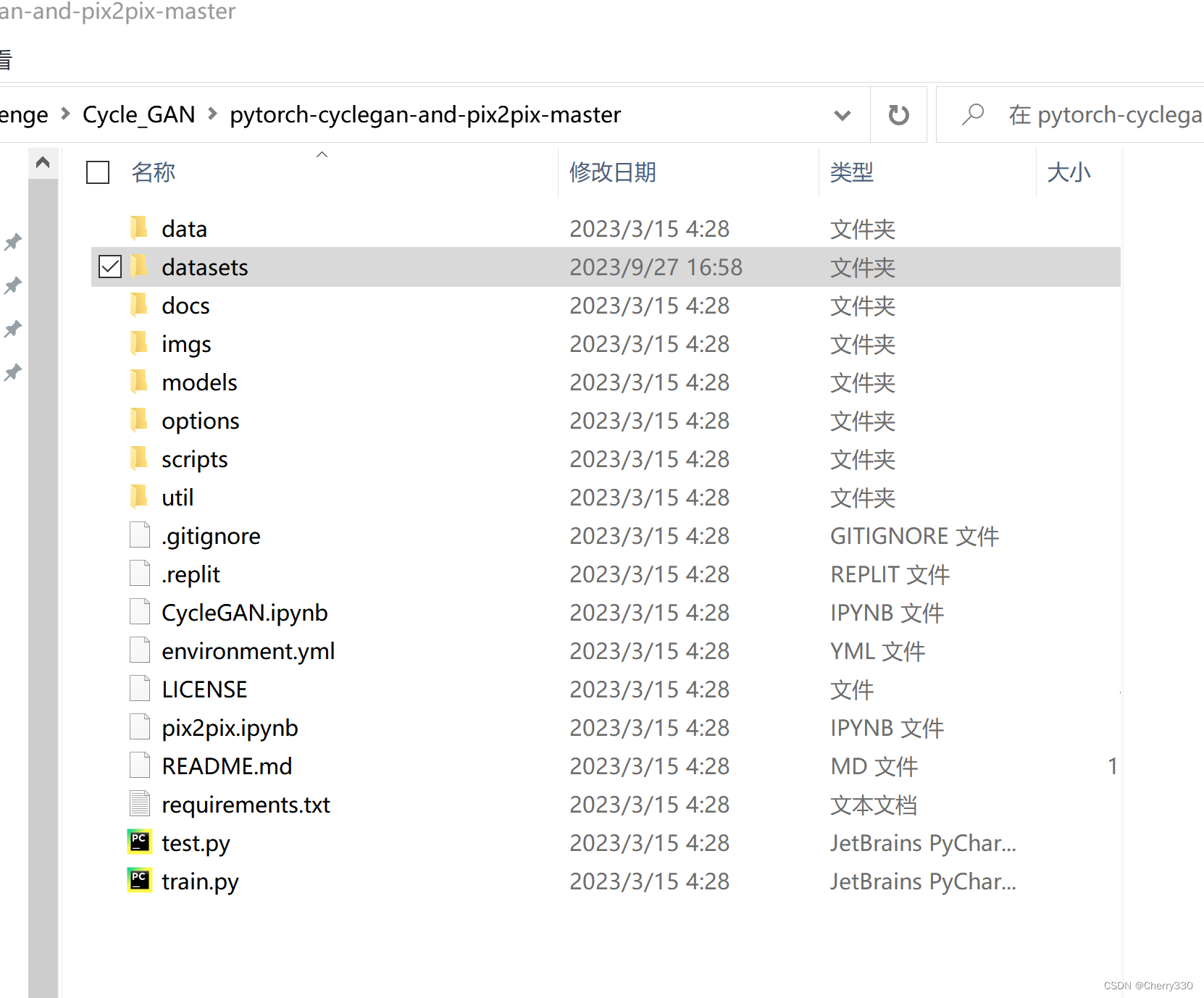Viewport: 1204px width, 998px height.
Task: Click the LICENSE file icon
Action: coord(140,689)
